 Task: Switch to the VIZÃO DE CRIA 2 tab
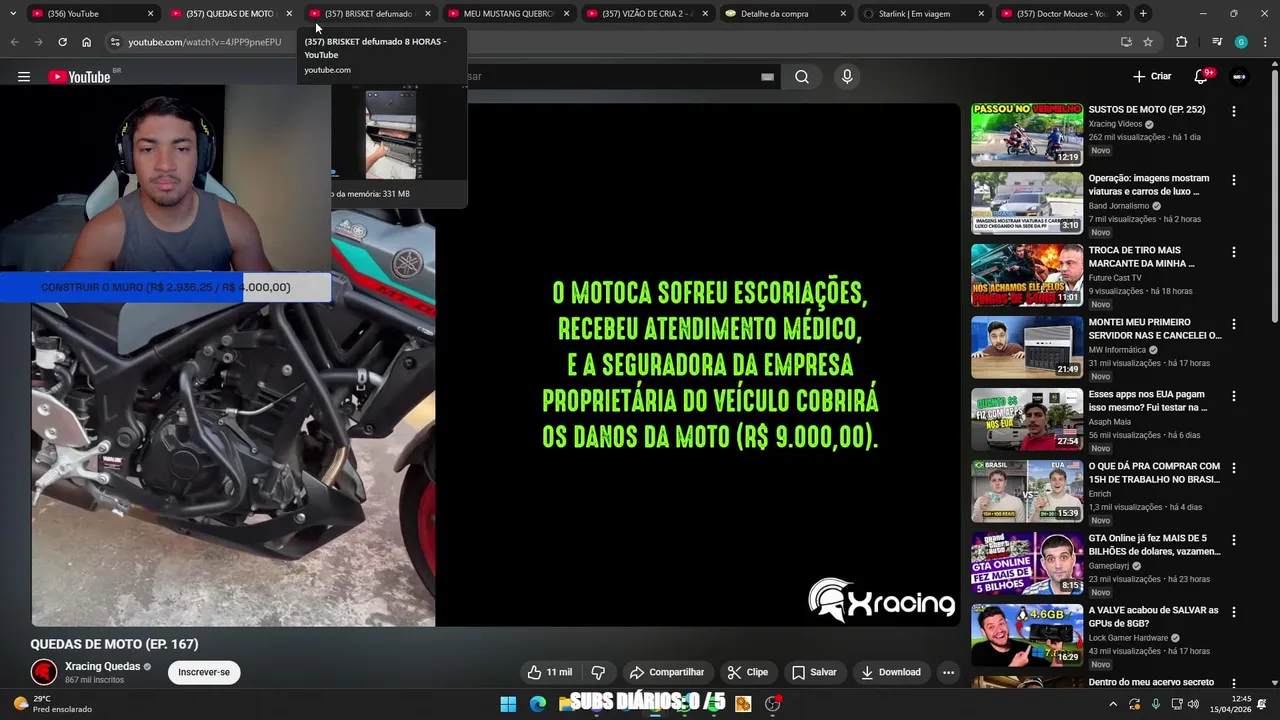(x=648, y=14)
